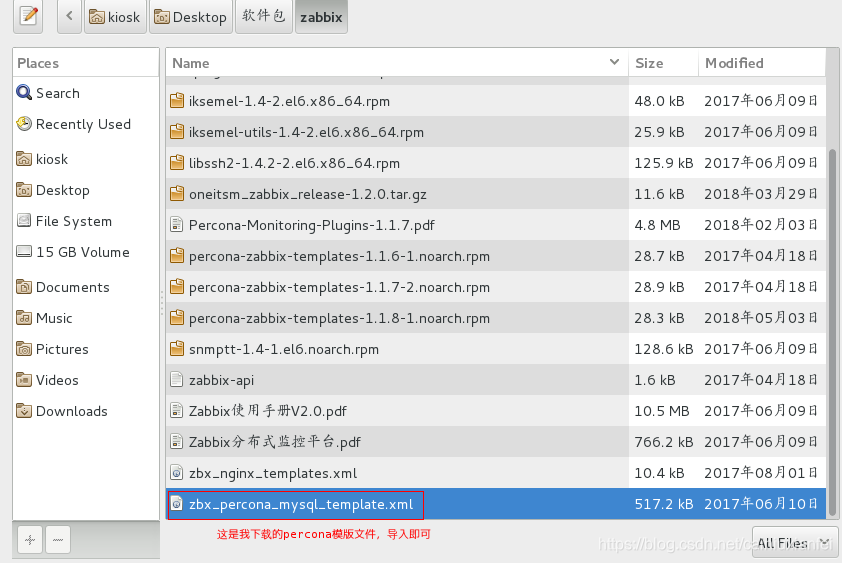
Task: Click the 15 GB Volume label
Action: [83, 252]
